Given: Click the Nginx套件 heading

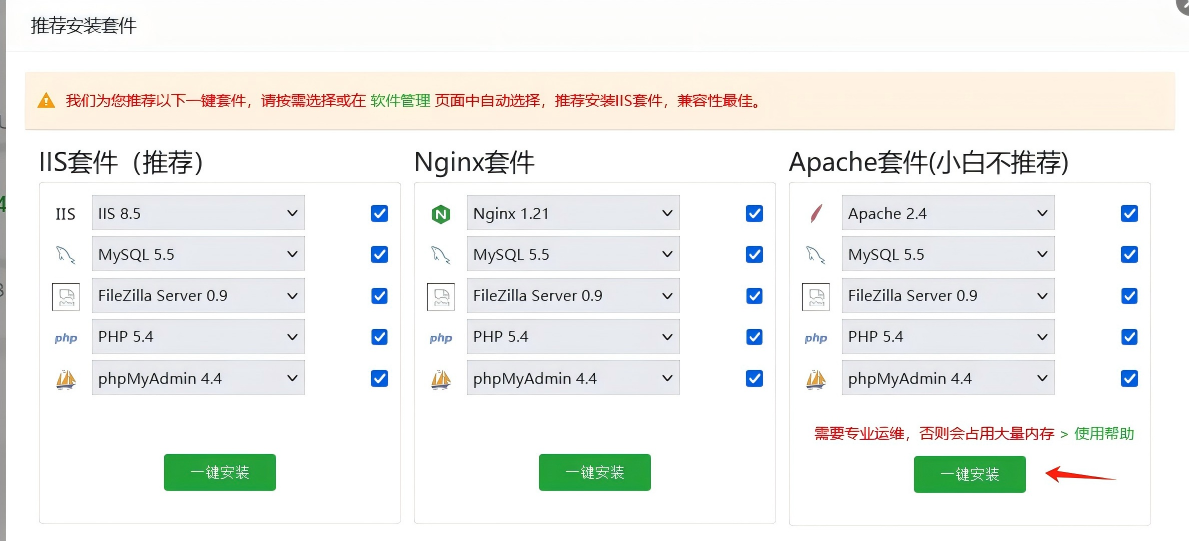Looking at the screenshot, I should pyautogui.click(x=475, y=162).
